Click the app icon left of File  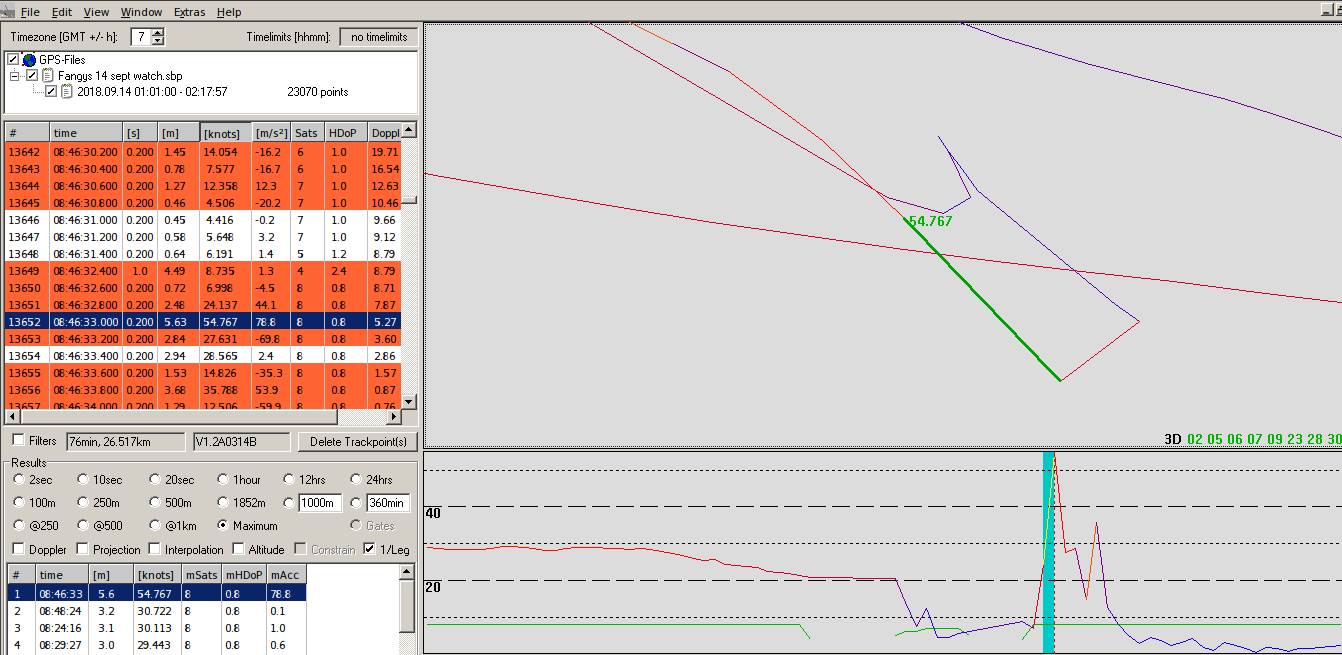point(7,12)
